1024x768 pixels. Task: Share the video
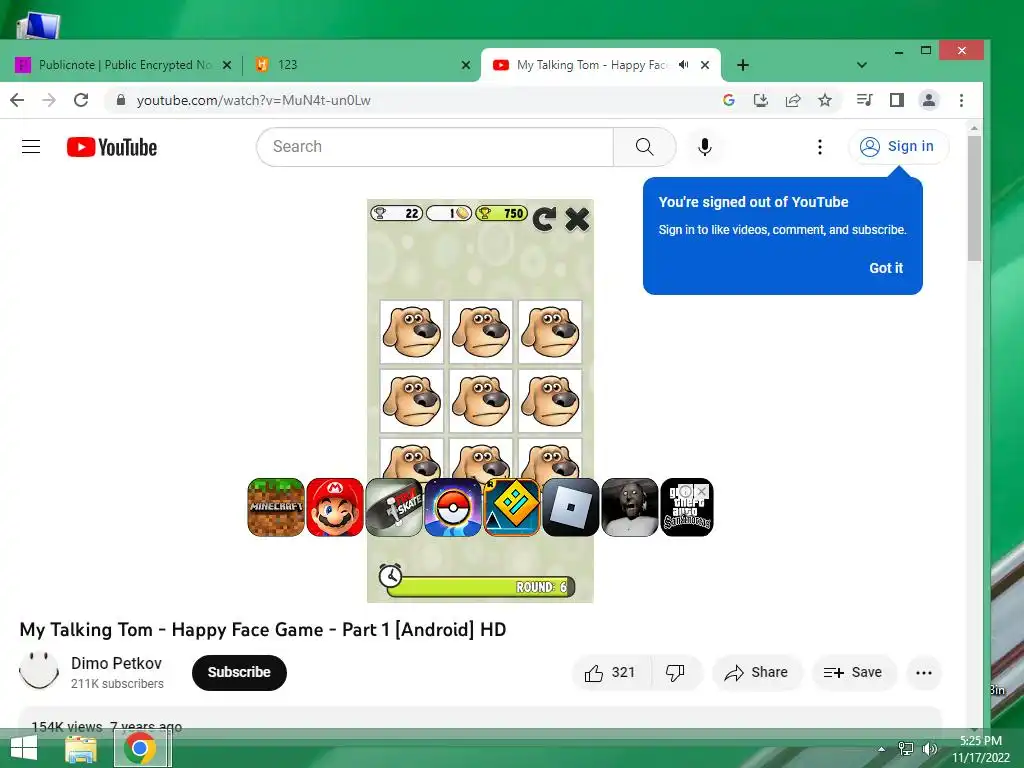[x=756, y=673]
